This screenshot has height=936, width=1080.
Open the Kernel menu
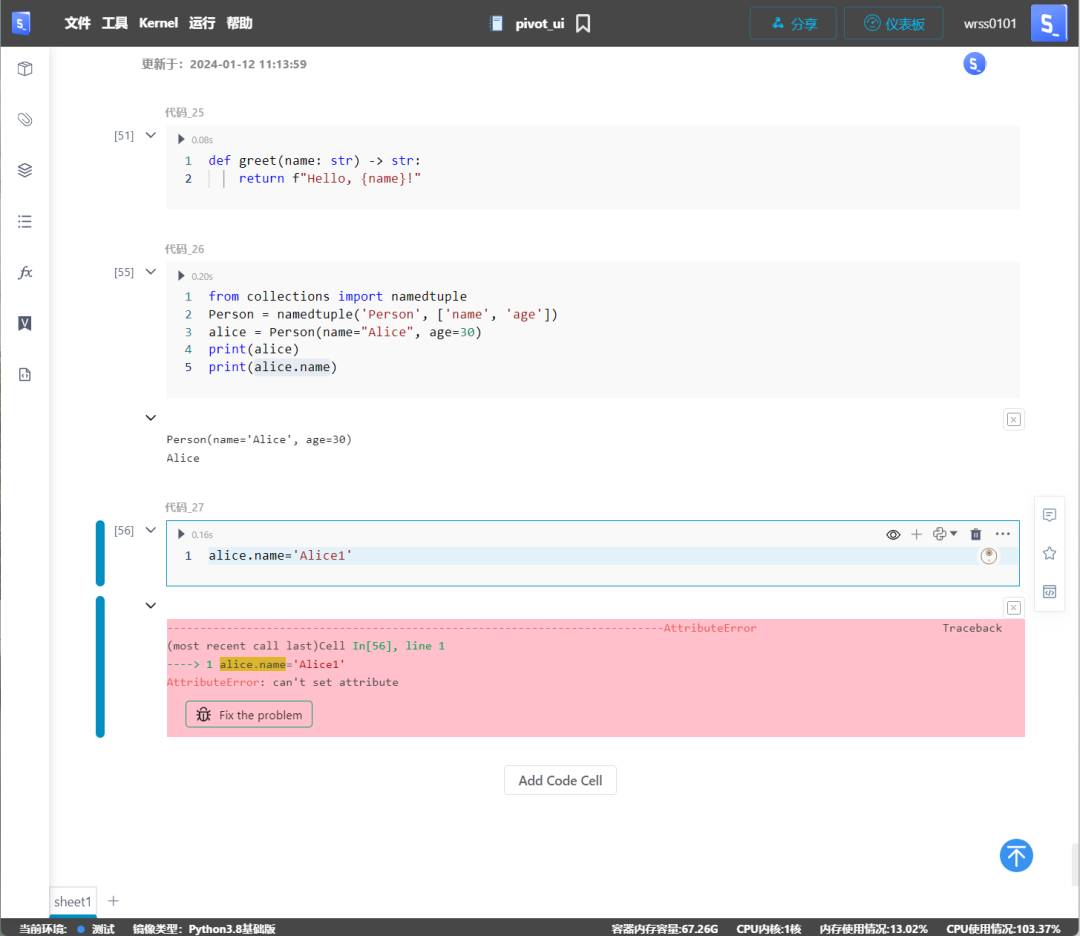[158, 23]
